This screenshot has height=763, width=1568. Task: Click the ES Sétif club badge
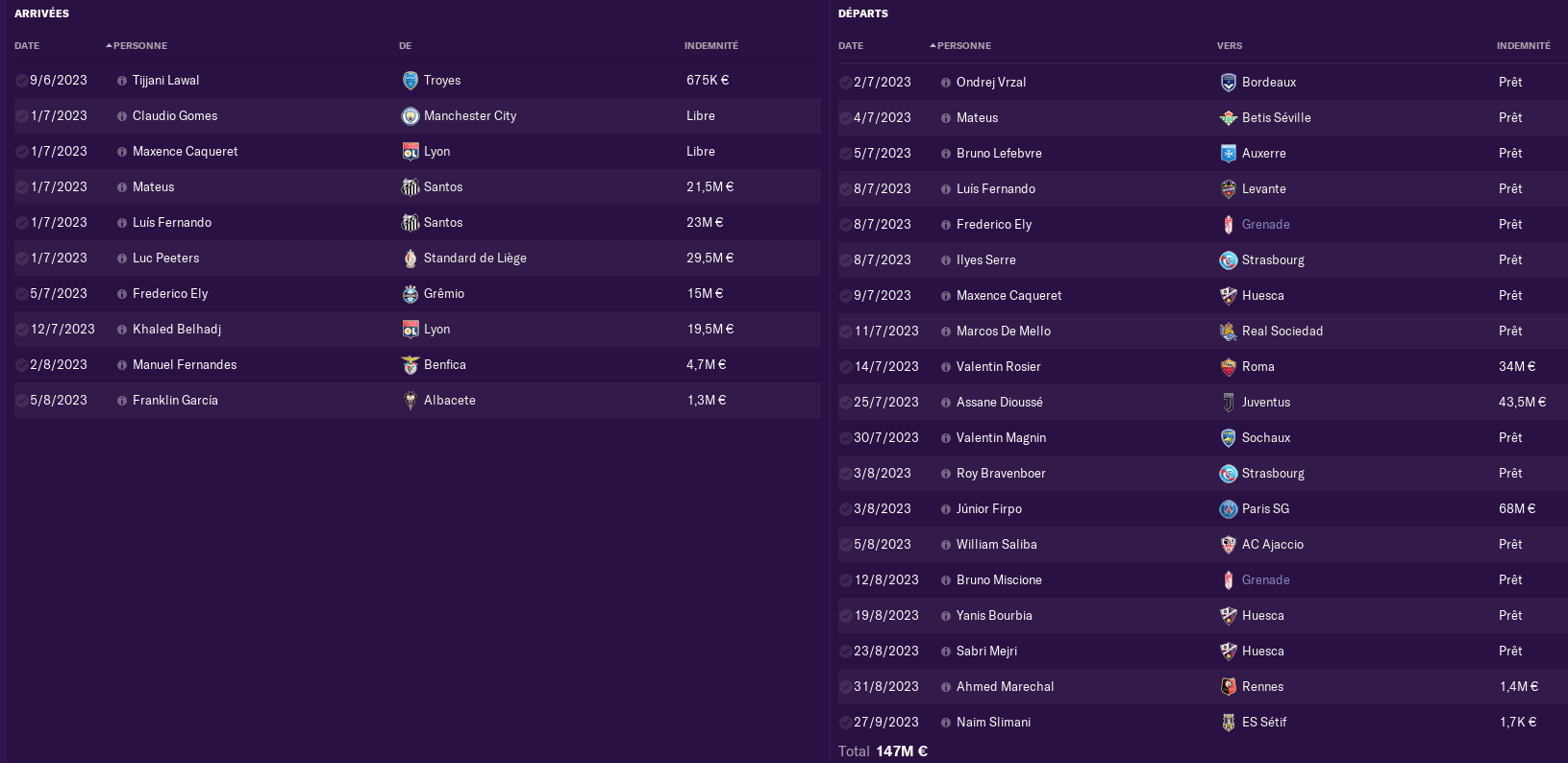(x=1229, y=723)
